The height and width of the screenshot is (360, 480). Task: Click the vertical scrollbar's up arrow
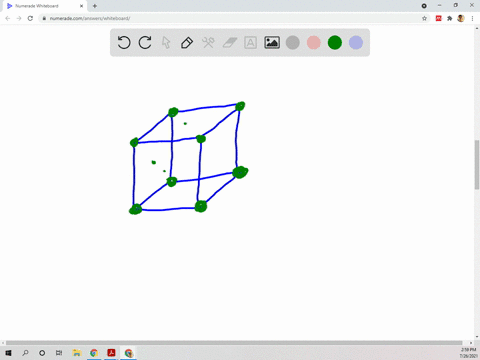coord(477,28)
